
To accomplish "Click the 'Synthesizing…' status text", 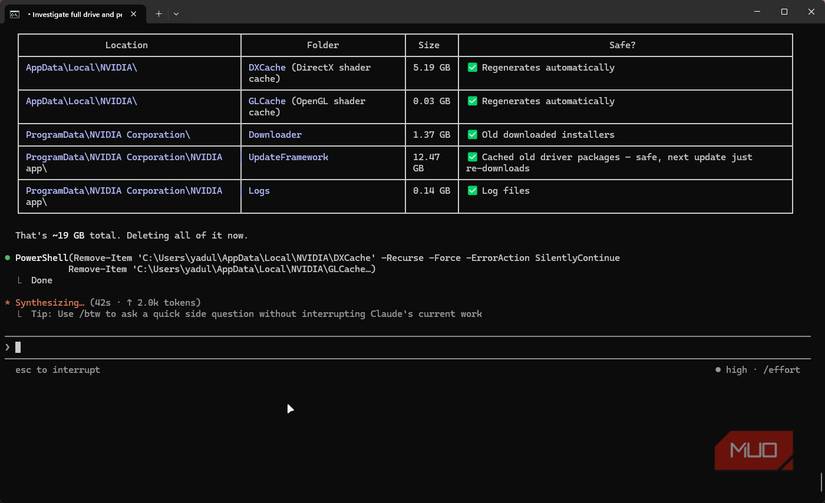I will pos(49,303).
